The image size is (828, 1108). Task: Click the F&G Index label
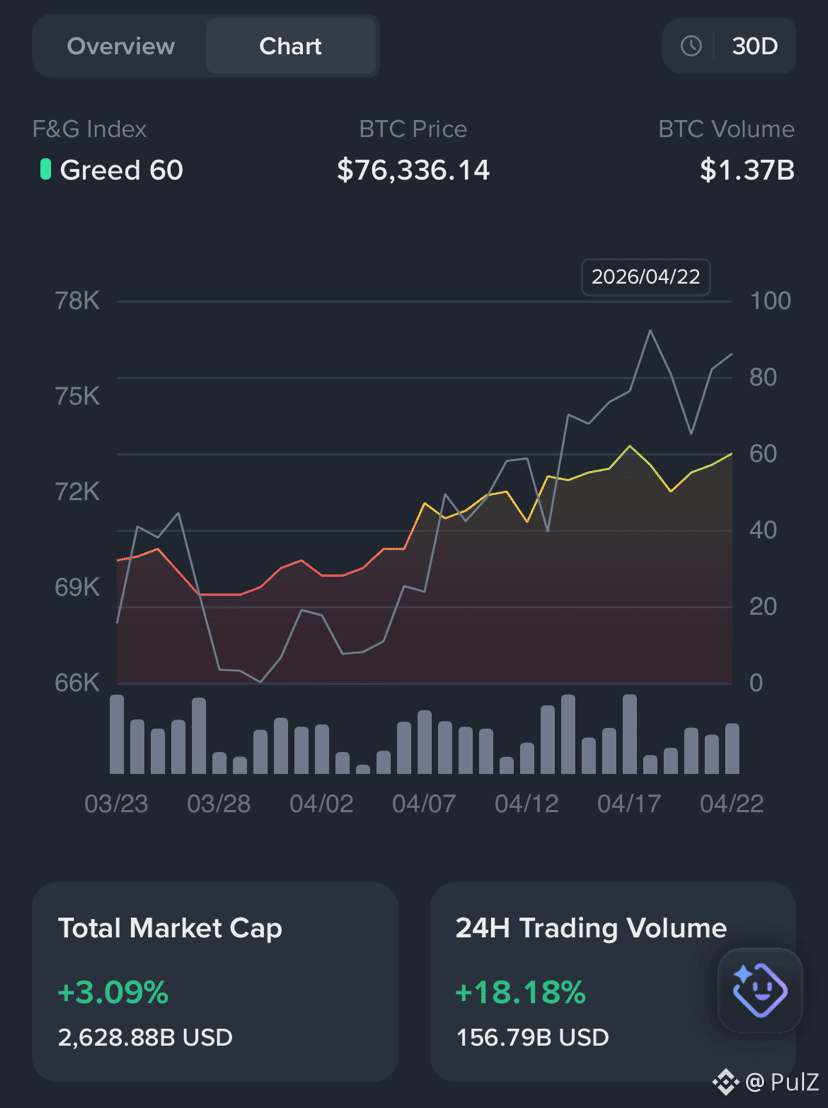point(89,129)
